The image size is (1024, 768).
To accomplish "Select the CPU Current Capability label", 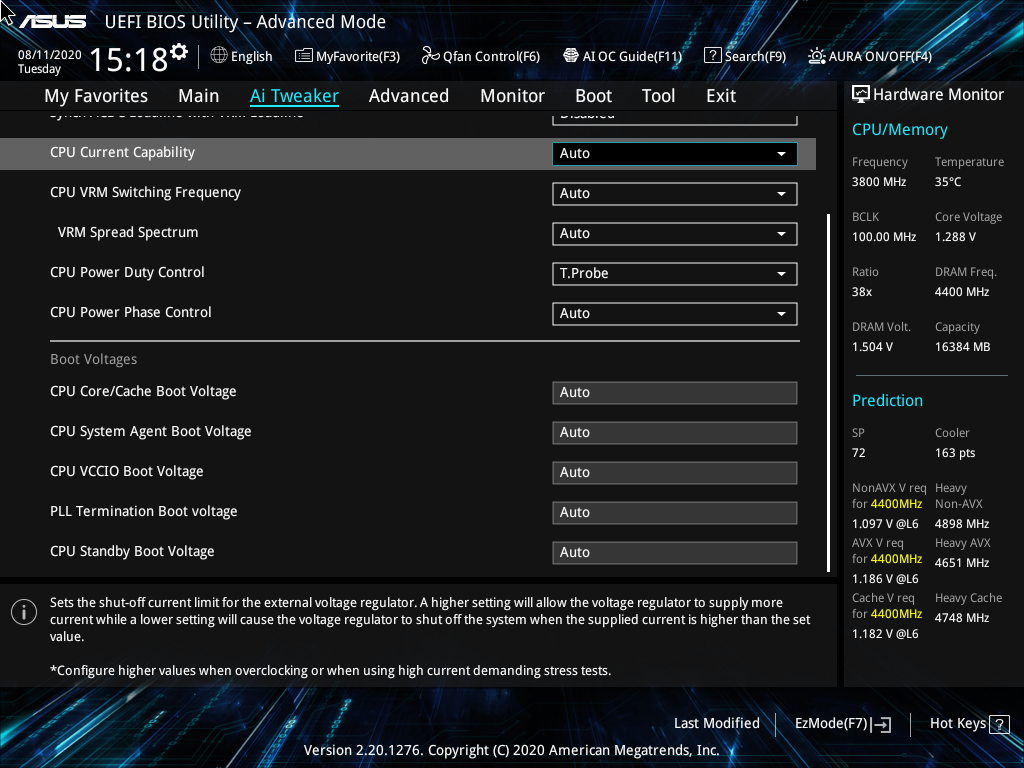I will coord(122,153).
